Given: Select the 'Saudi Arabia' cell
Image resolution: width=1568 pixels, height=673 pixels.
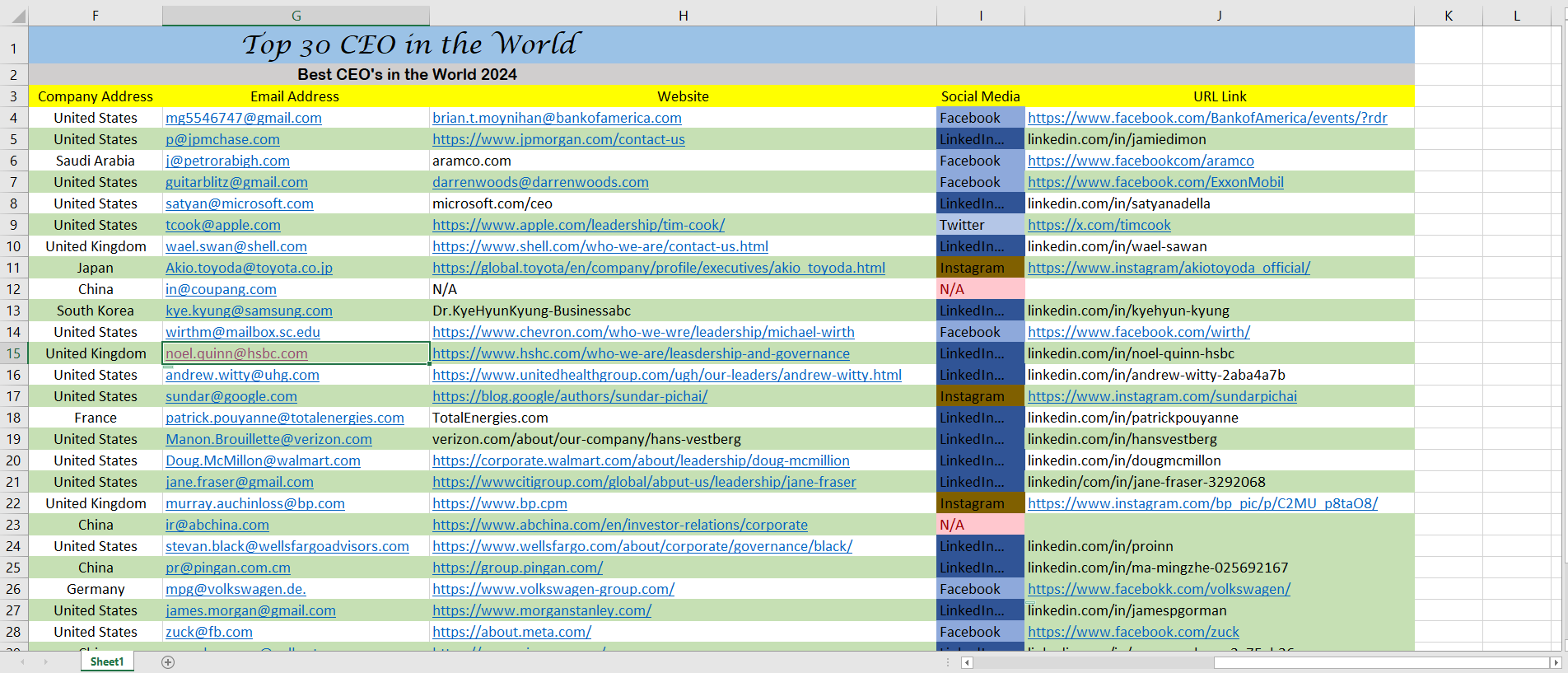Looking at the screenshot, I should point(96,161).
